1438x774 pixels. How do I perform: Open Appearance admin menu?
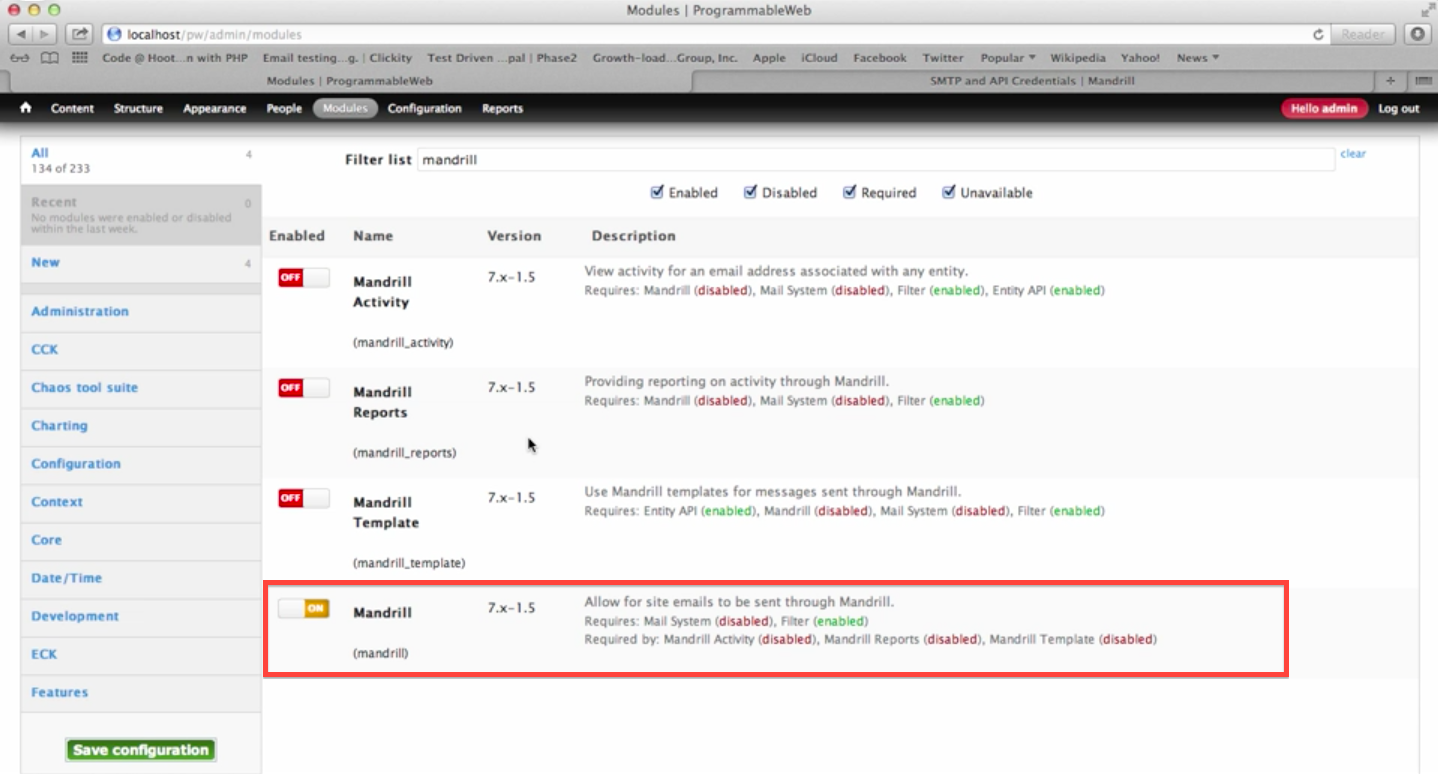coord(214,108)
